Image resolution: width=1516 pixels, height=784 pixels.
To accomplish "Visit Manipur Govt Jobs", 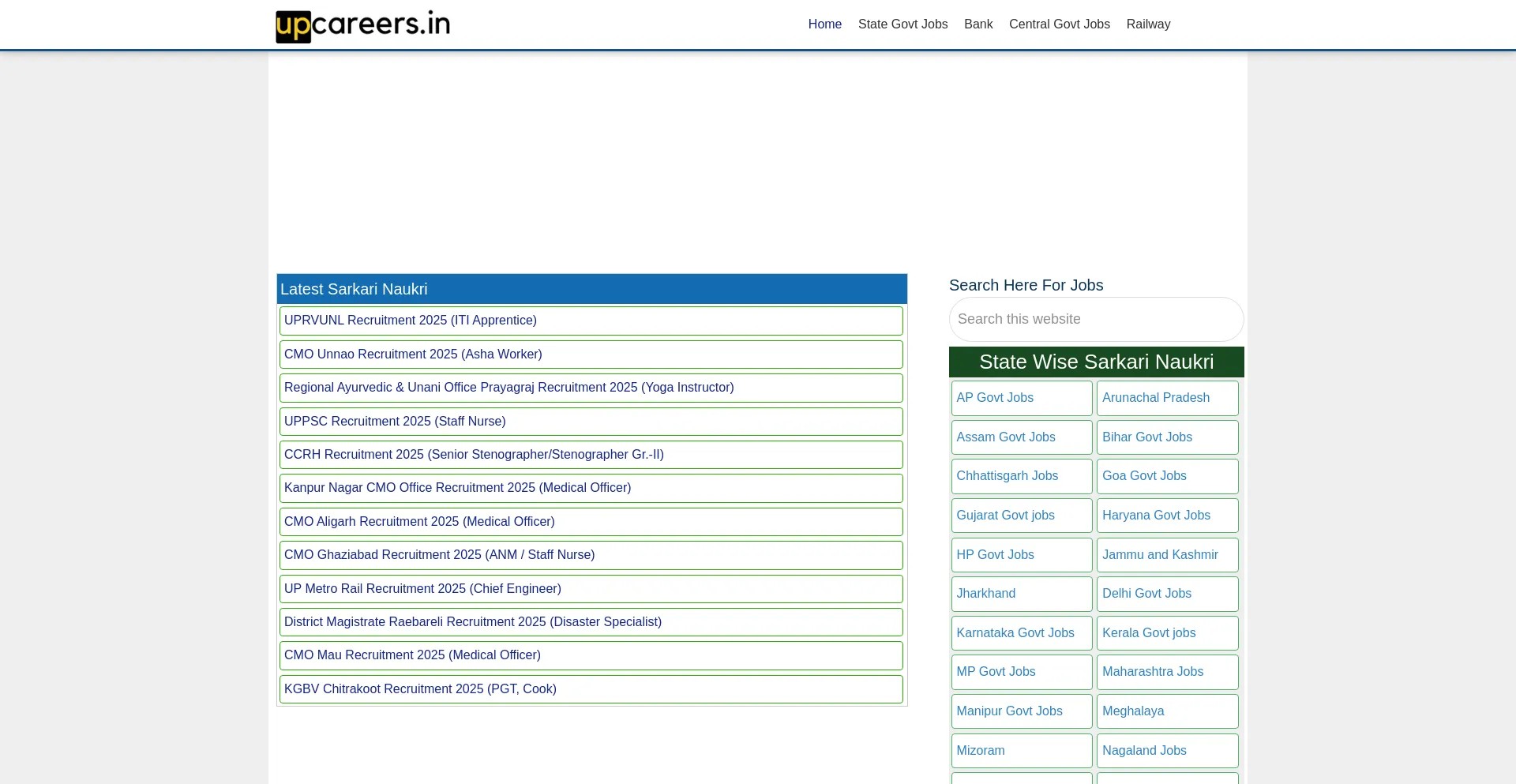I will point(1022,711).
